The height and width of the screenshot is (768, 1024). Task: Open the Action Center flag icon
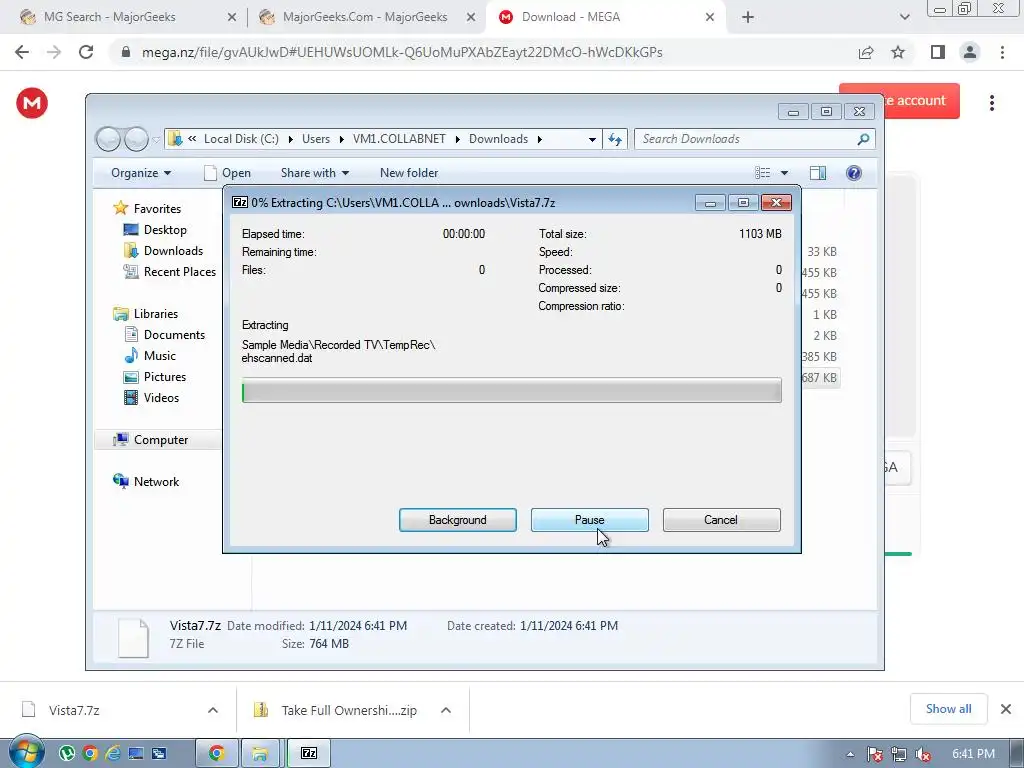[874, 754]
